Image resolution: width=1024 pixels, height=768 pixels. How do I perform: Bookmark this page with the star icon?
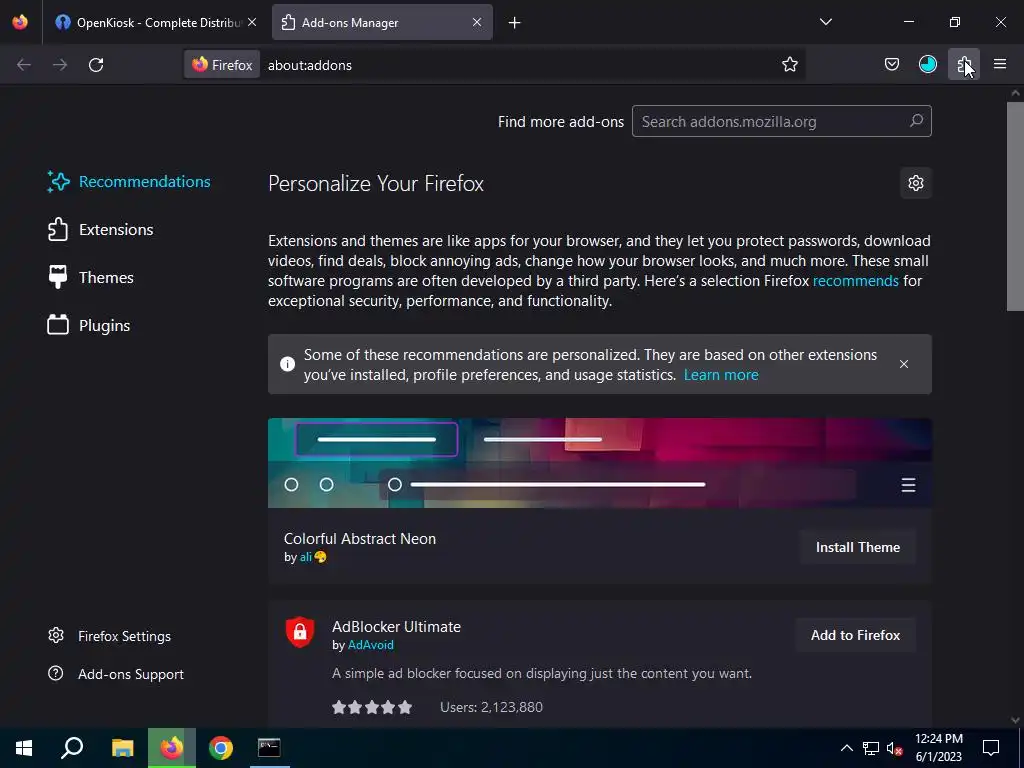click(790, 65)
